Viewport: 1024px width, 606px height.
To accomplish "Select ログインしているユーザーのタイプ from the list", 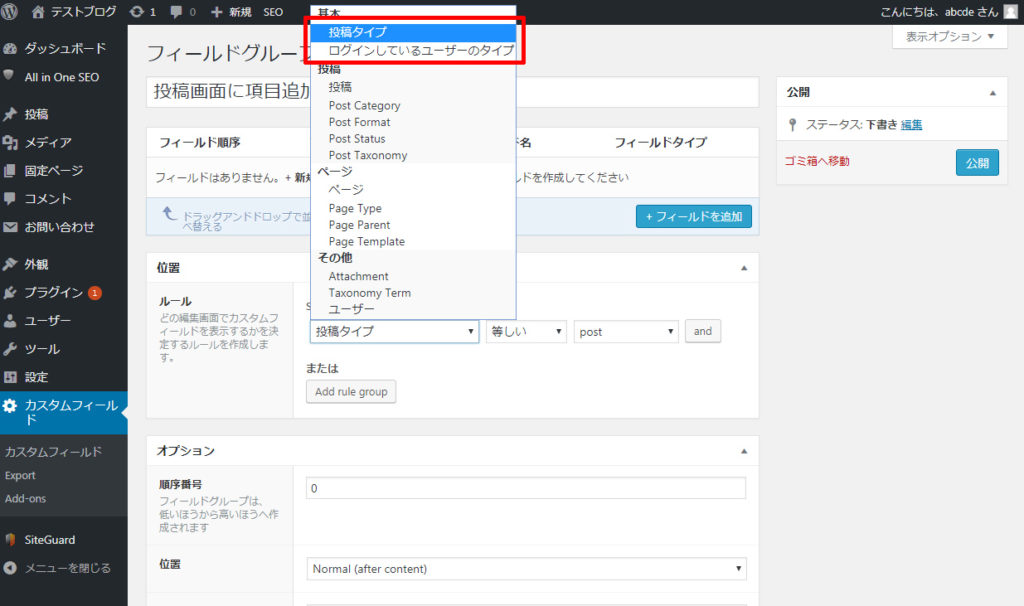I will [421, 49].
